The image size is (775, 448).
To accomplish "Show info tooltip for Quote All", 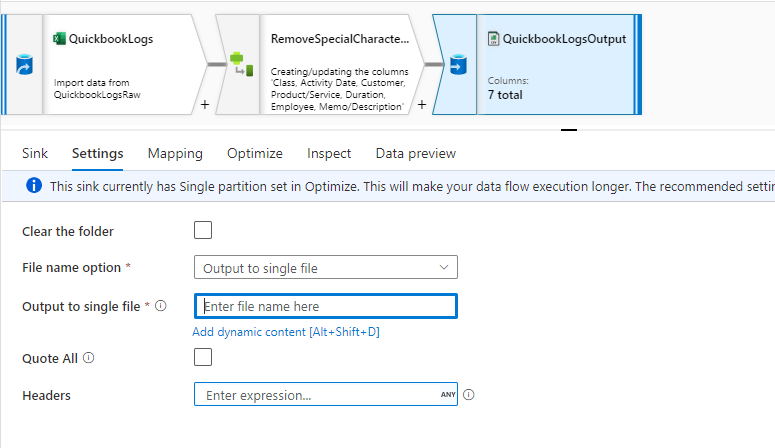I will pyautogui.click(x=88, y=358).
